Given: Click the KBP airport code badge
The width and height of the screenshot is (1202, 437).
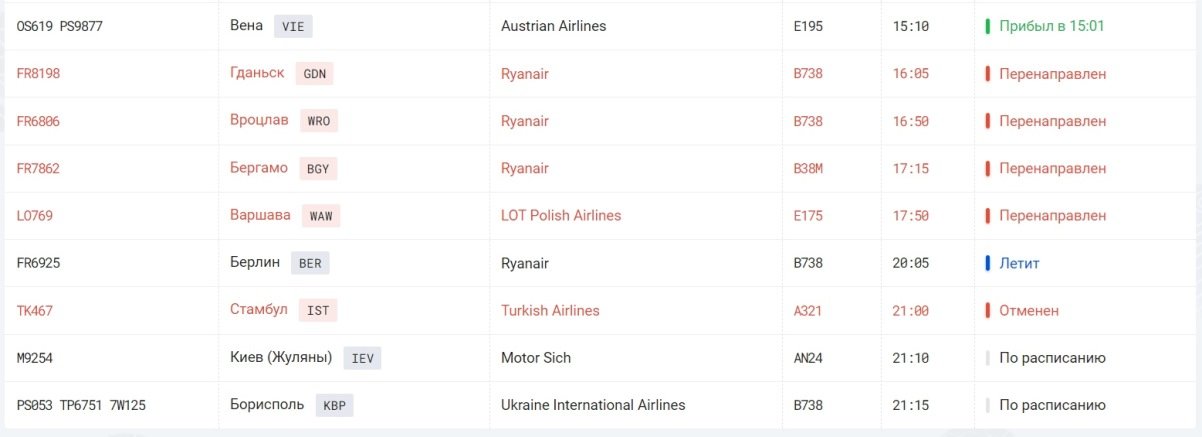Looking at the screenshot, I should [334, 406].
